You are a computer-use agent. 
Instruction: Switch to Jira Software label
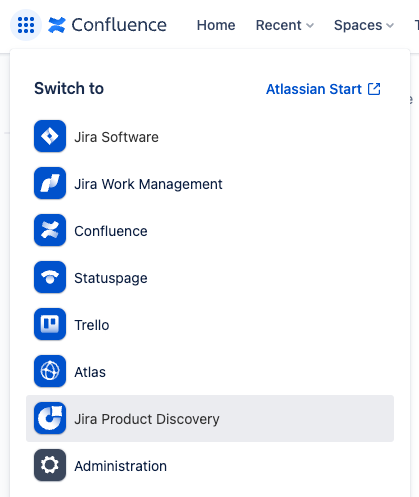pos(116,137)
